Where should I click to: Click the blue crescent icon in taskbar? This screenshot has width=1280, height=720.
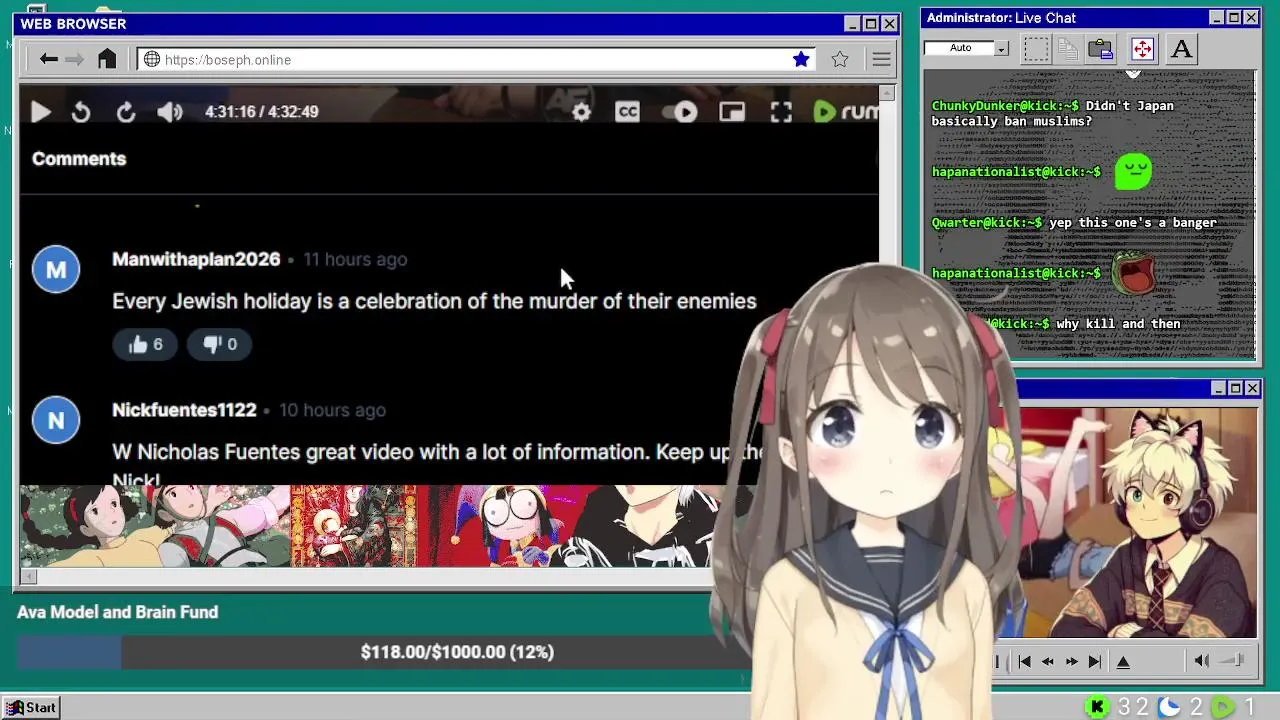point(1169,707)
